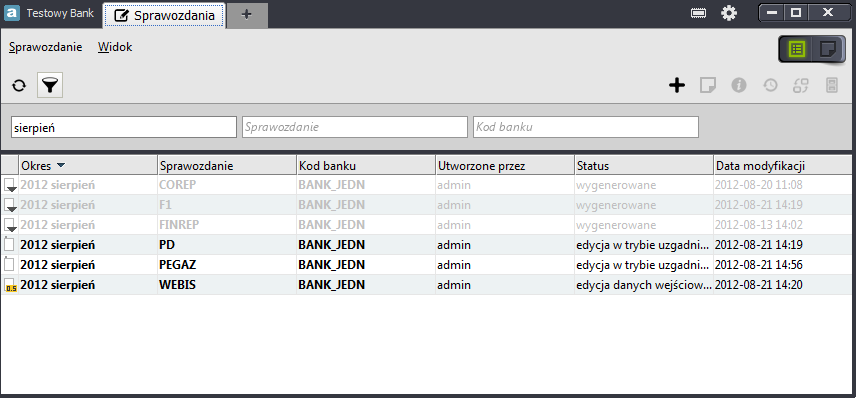The image size is (856, 398).
Task: Click the application logo icon
Action: (11, 13)
